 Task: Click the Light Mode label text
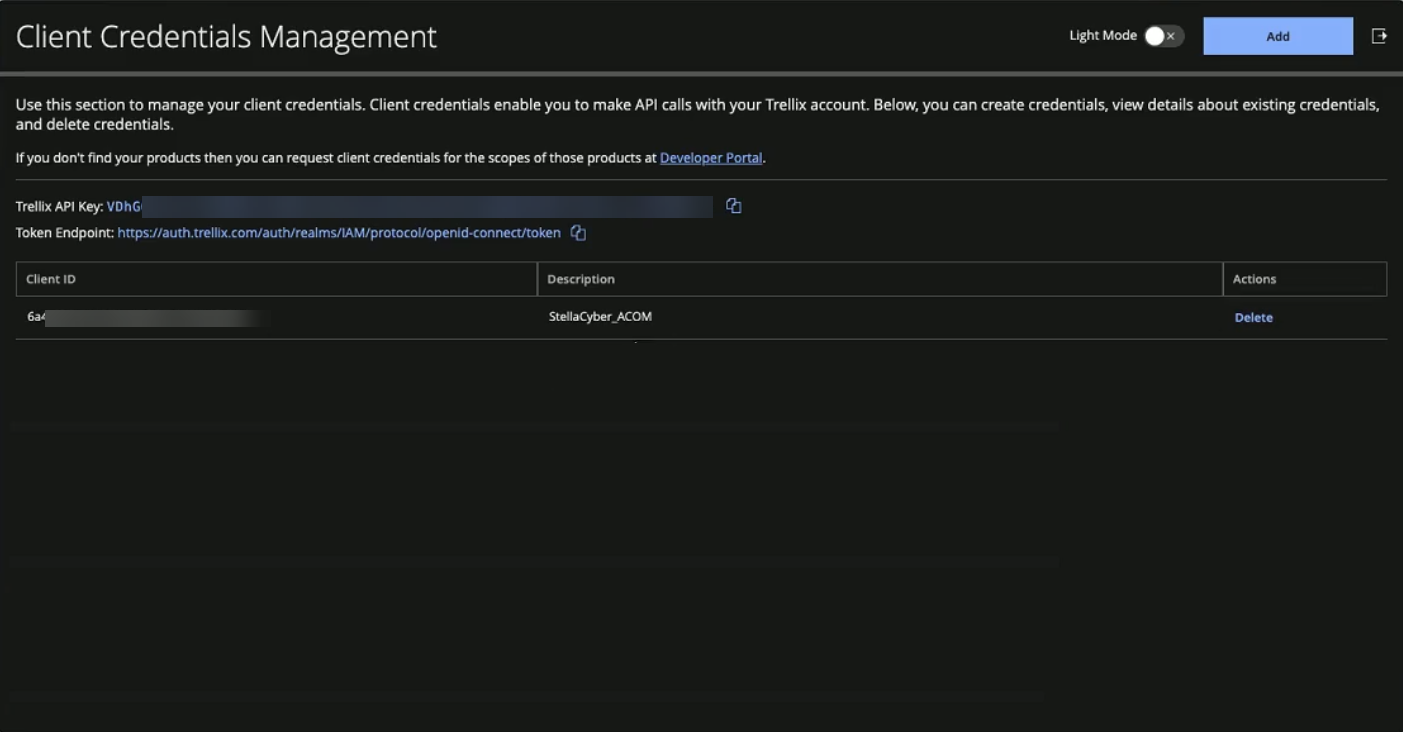click(x=1102, y=36)
